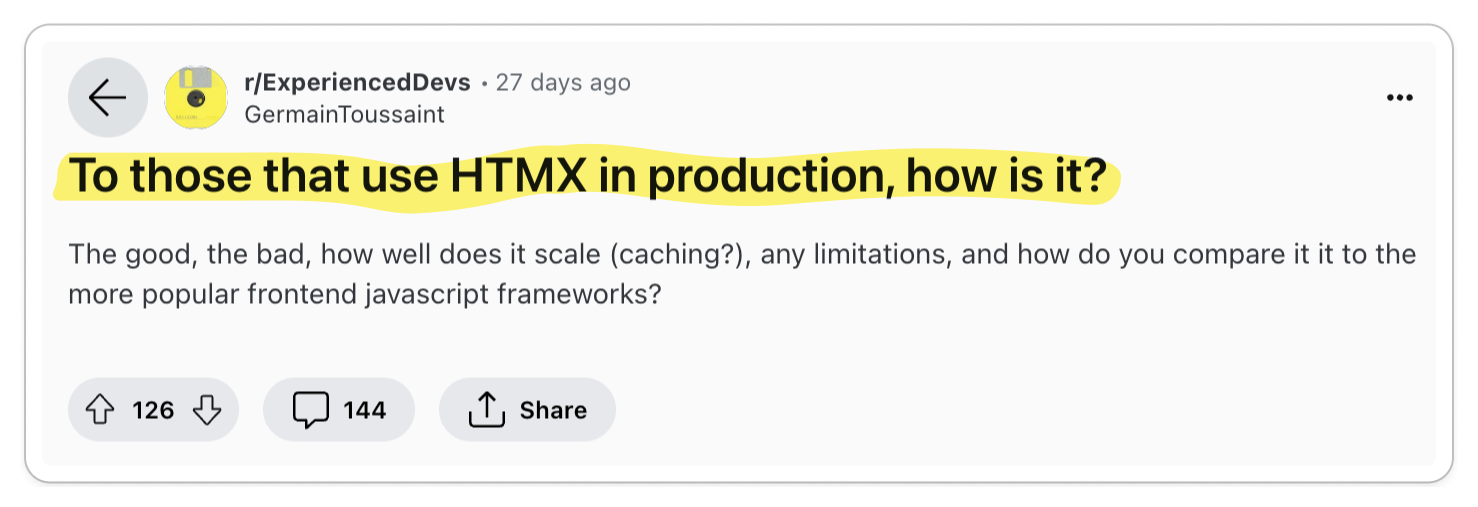The width and height of the screenshot is (1478, 507).
Task: Click the share arrow icon
Action: [486, 409]
